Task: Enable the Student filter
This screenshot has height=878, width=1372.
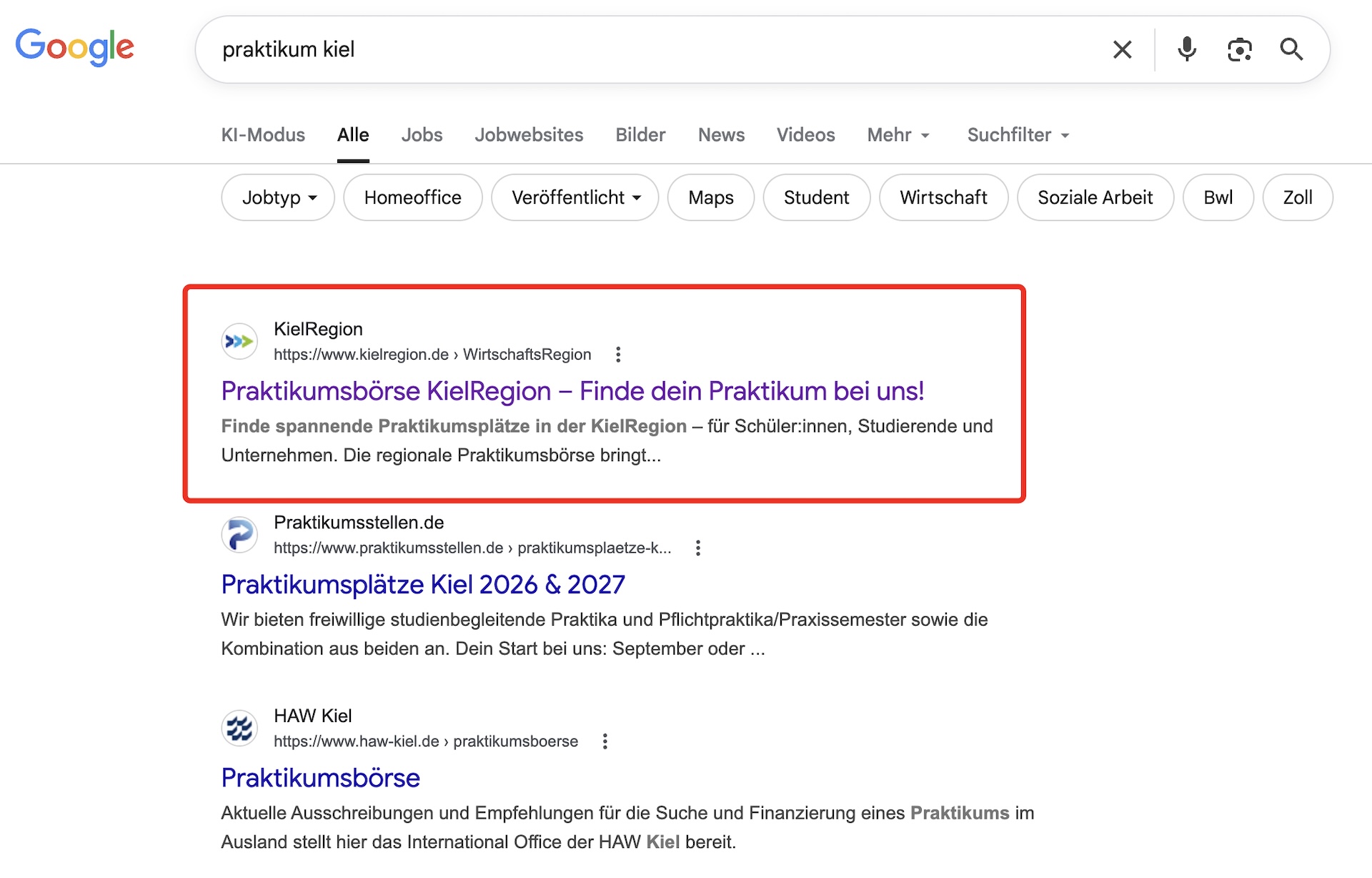Action: pyautogui.click(x=816, y=197)
